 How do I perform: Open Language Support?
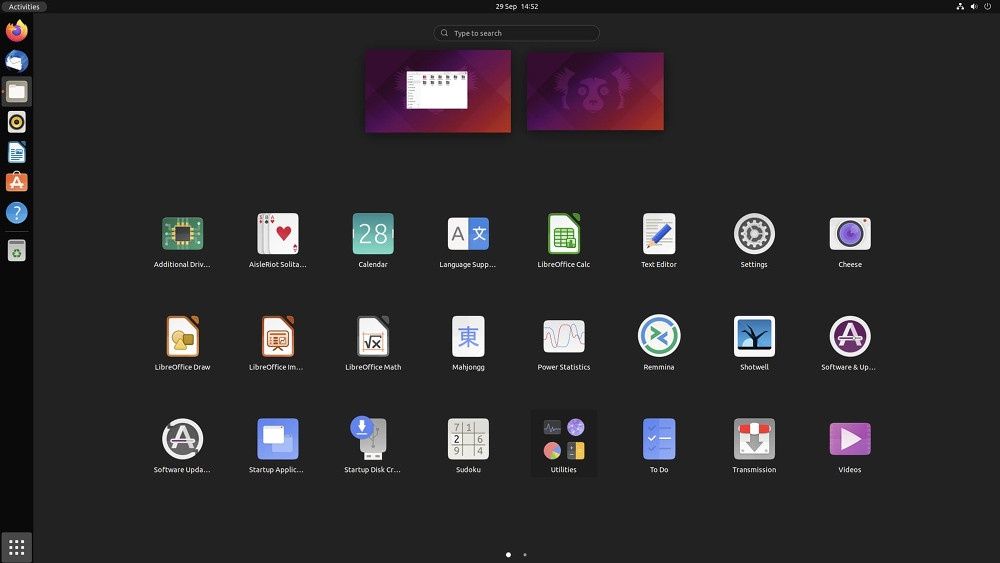tap(468, 233)
